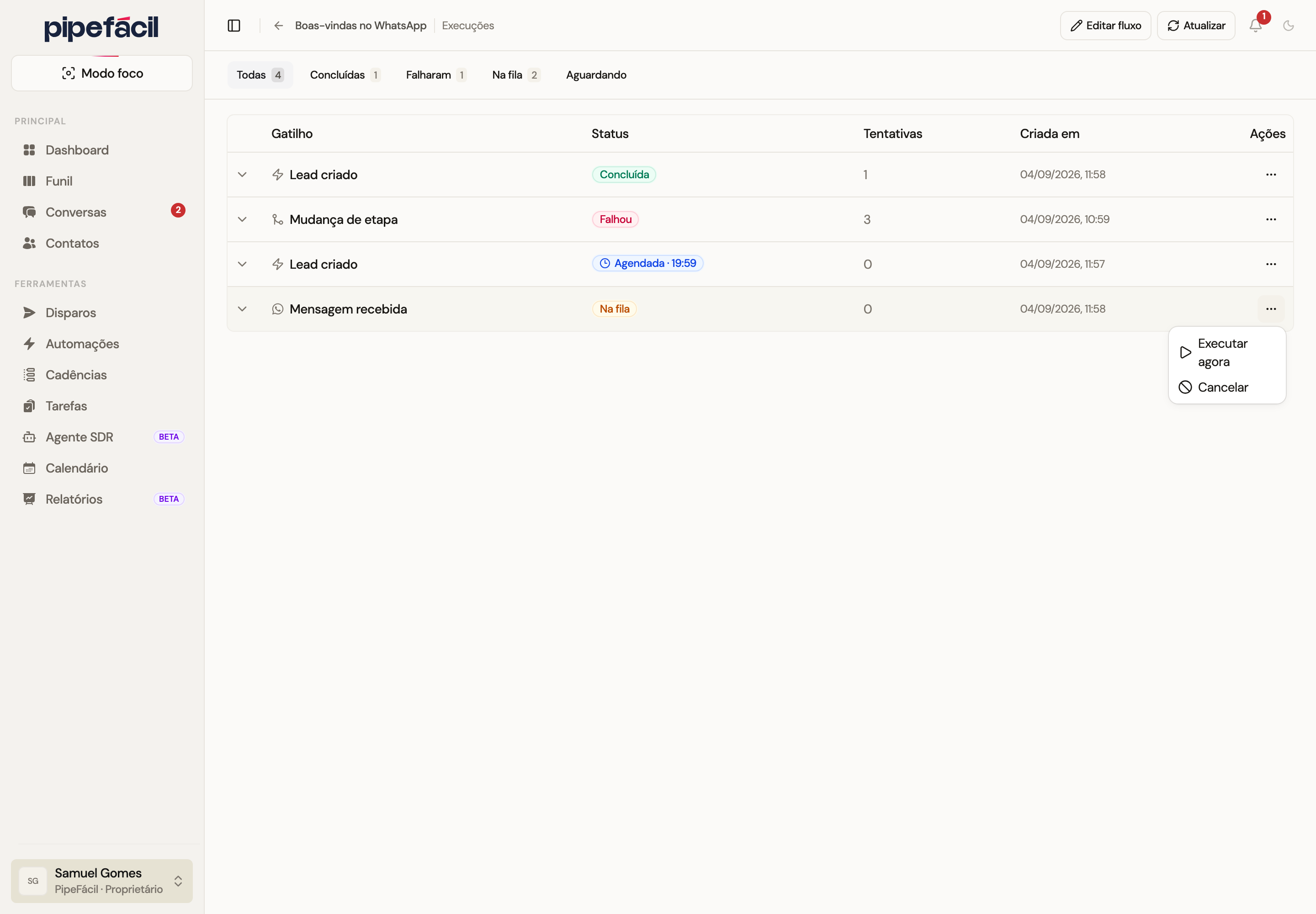Image resolution: width=1316 pixels, height=914 pixels.
Task: Expand the Concluída Lead criado row
Action: pyautogui.click(x=242, y=175)
